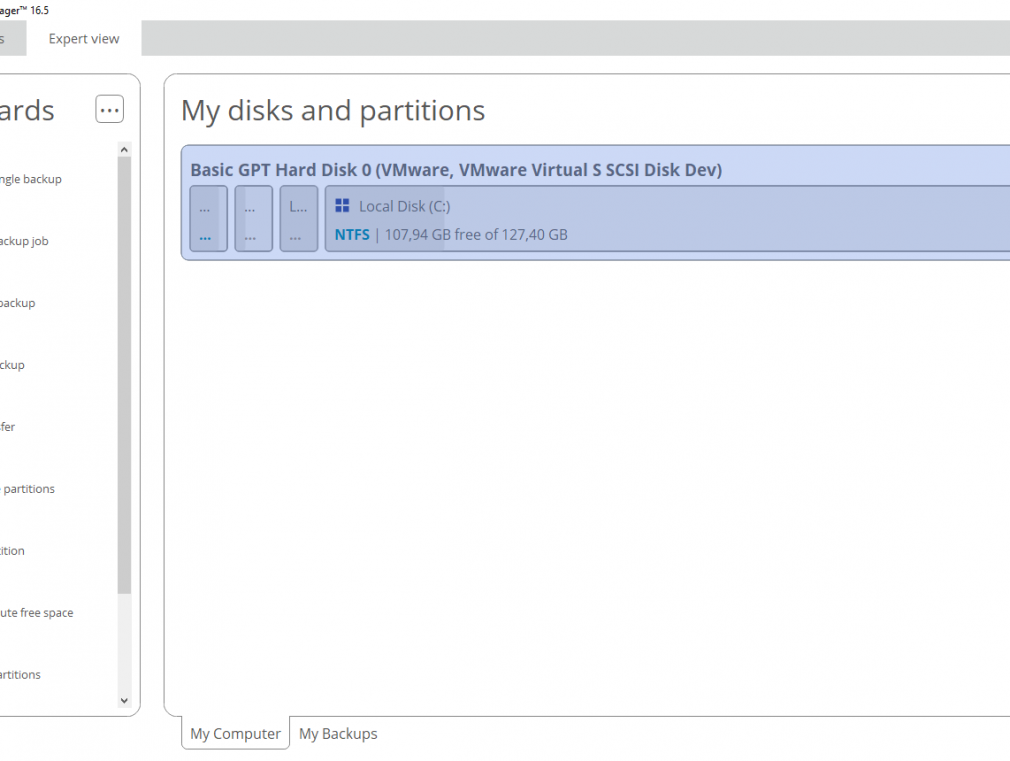Choose the wizard ending in 'artitions' at the bottom
This screenshot has width=1010, height=761.
pos(21,675)
